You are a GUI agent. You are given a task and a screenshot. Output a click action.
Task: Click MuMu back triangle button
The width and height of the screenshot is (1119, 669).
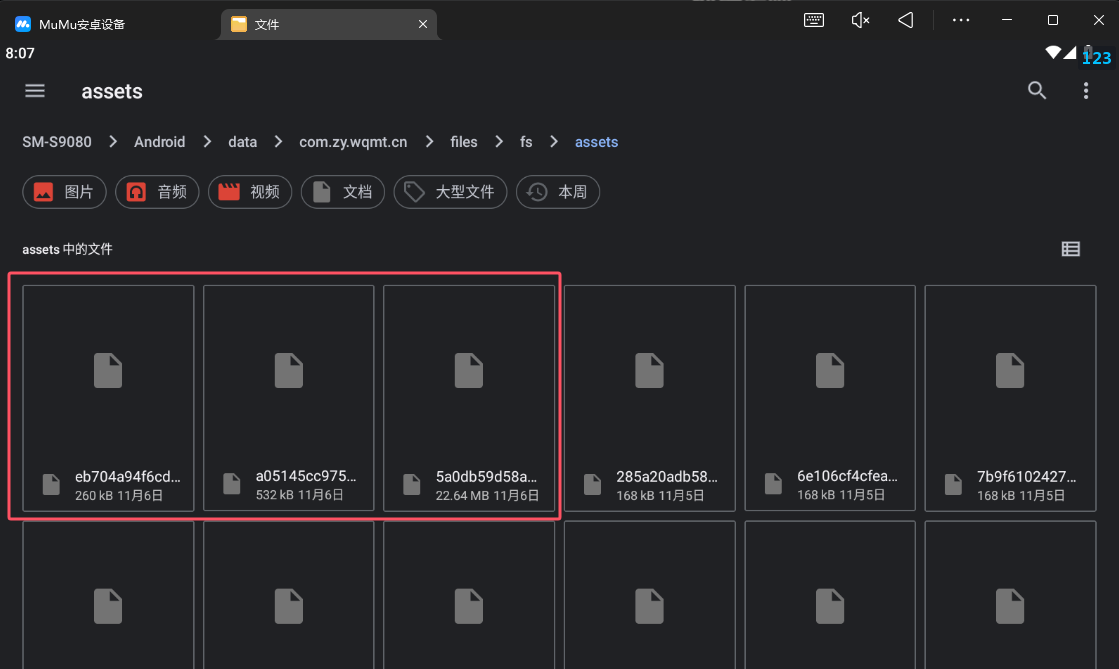coord(906,20)
